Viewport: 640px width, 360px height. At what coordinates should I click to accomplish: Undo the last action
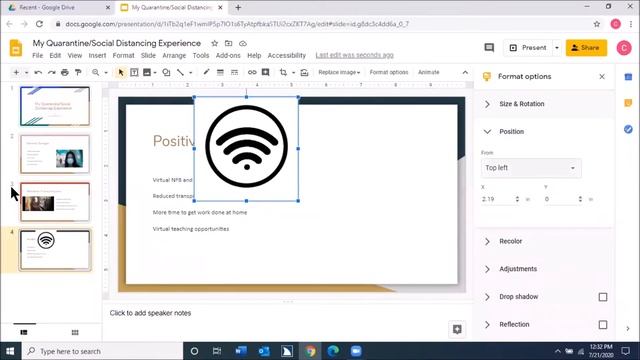point(38,73)
